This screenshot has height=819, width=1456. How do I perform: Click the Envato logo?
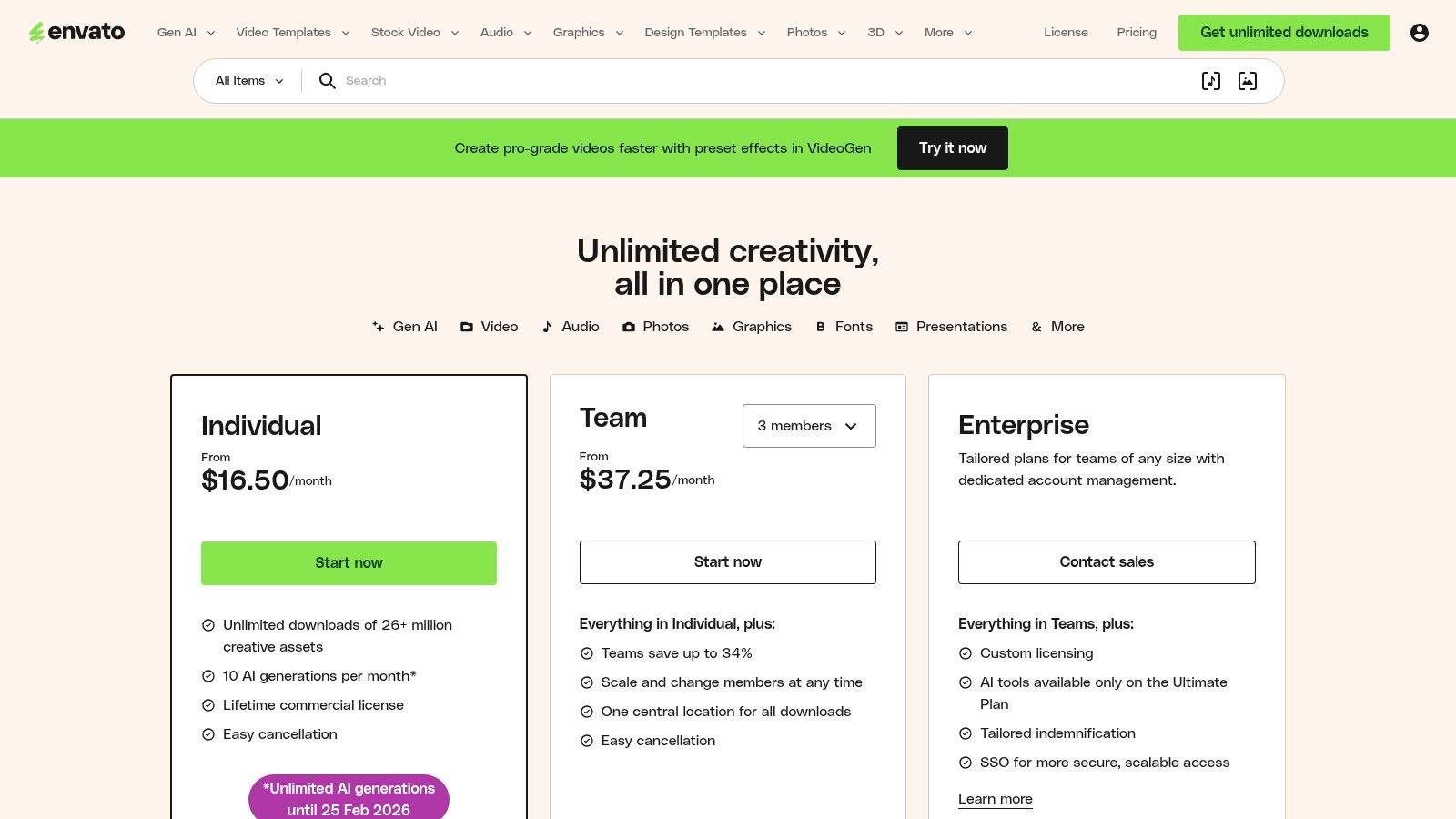pyautogui.click(x=77, y=32)
